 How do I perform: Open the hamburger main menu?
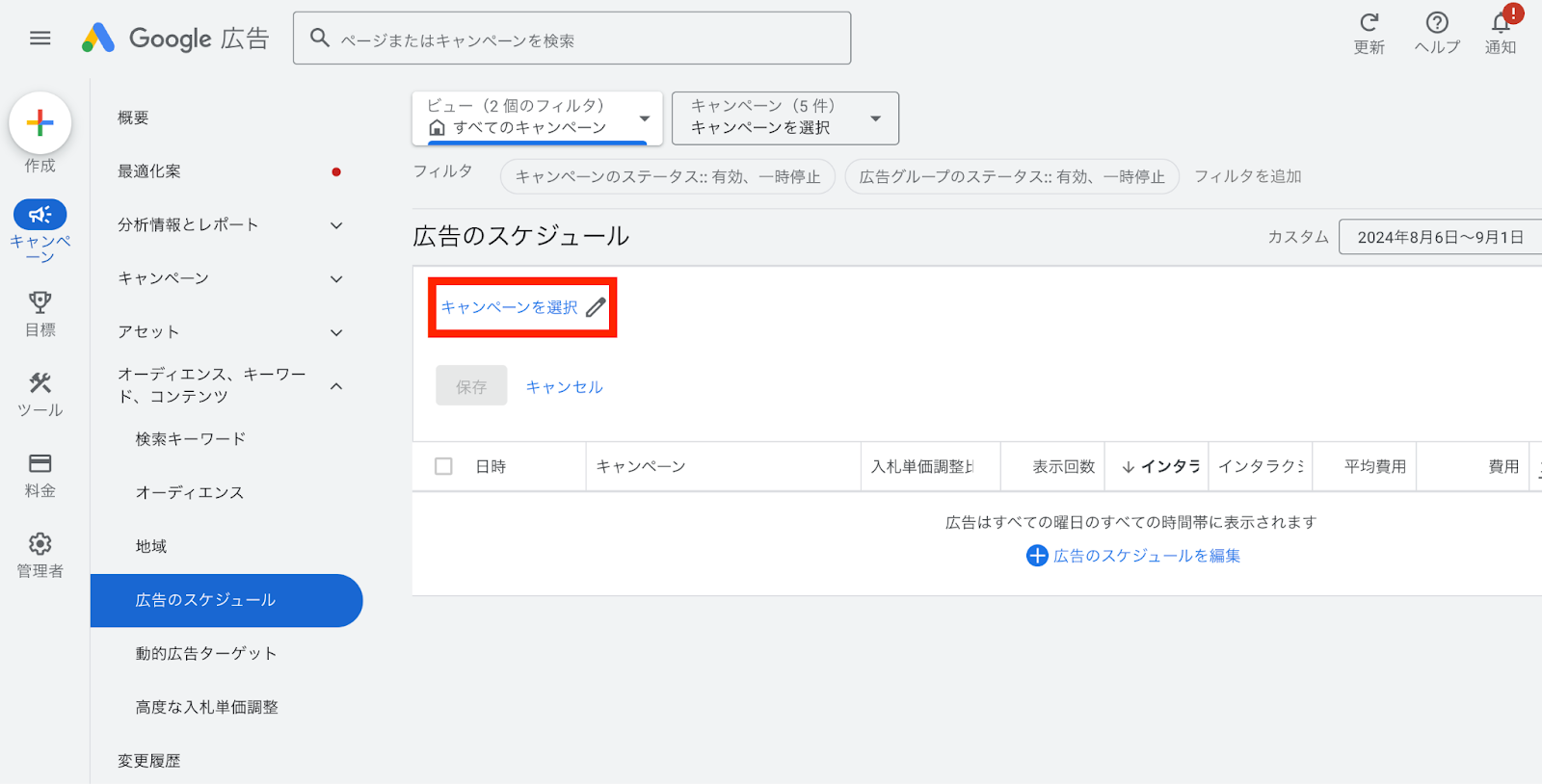click(40, 39)
